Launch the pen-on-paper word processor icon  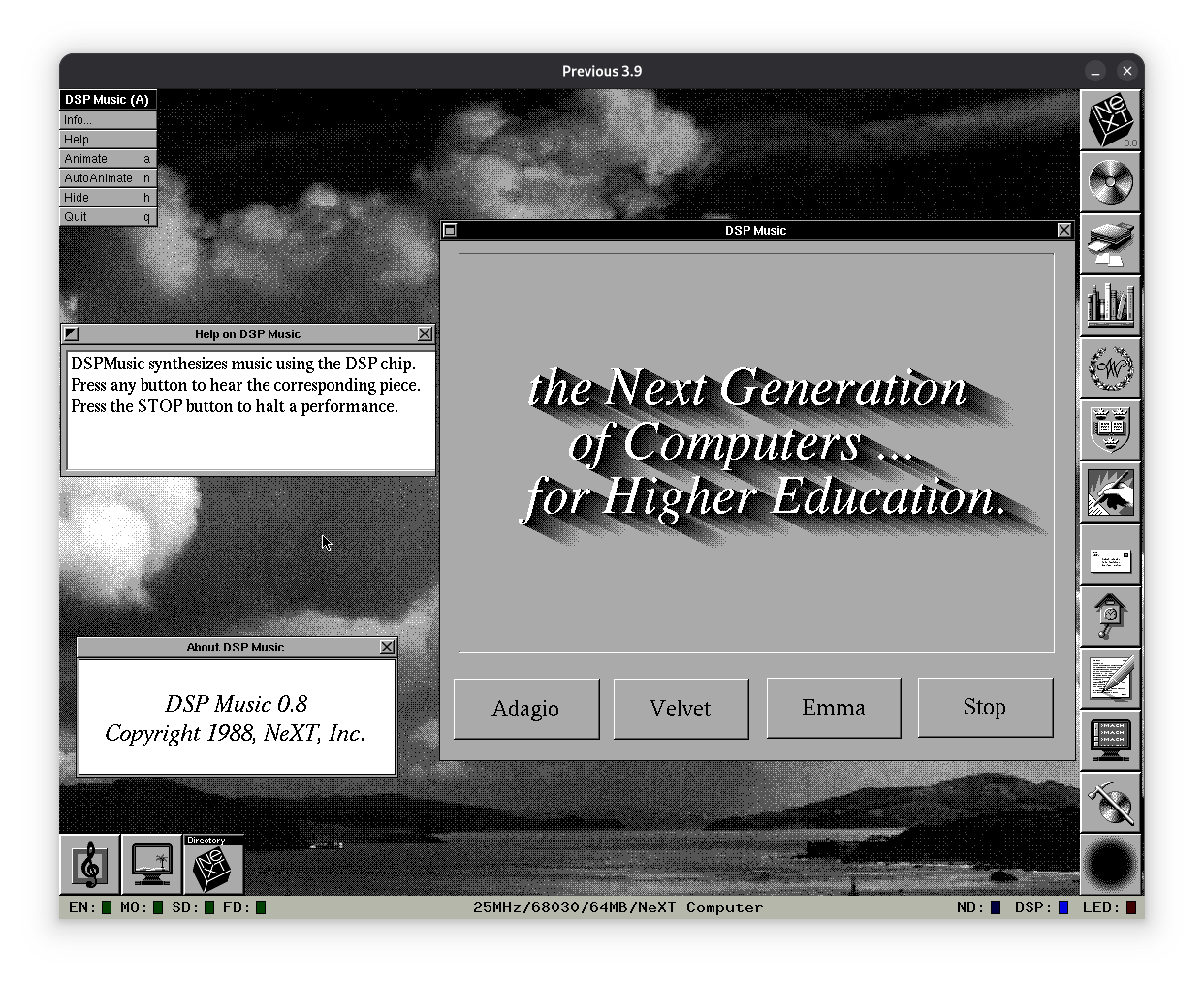1111,679
